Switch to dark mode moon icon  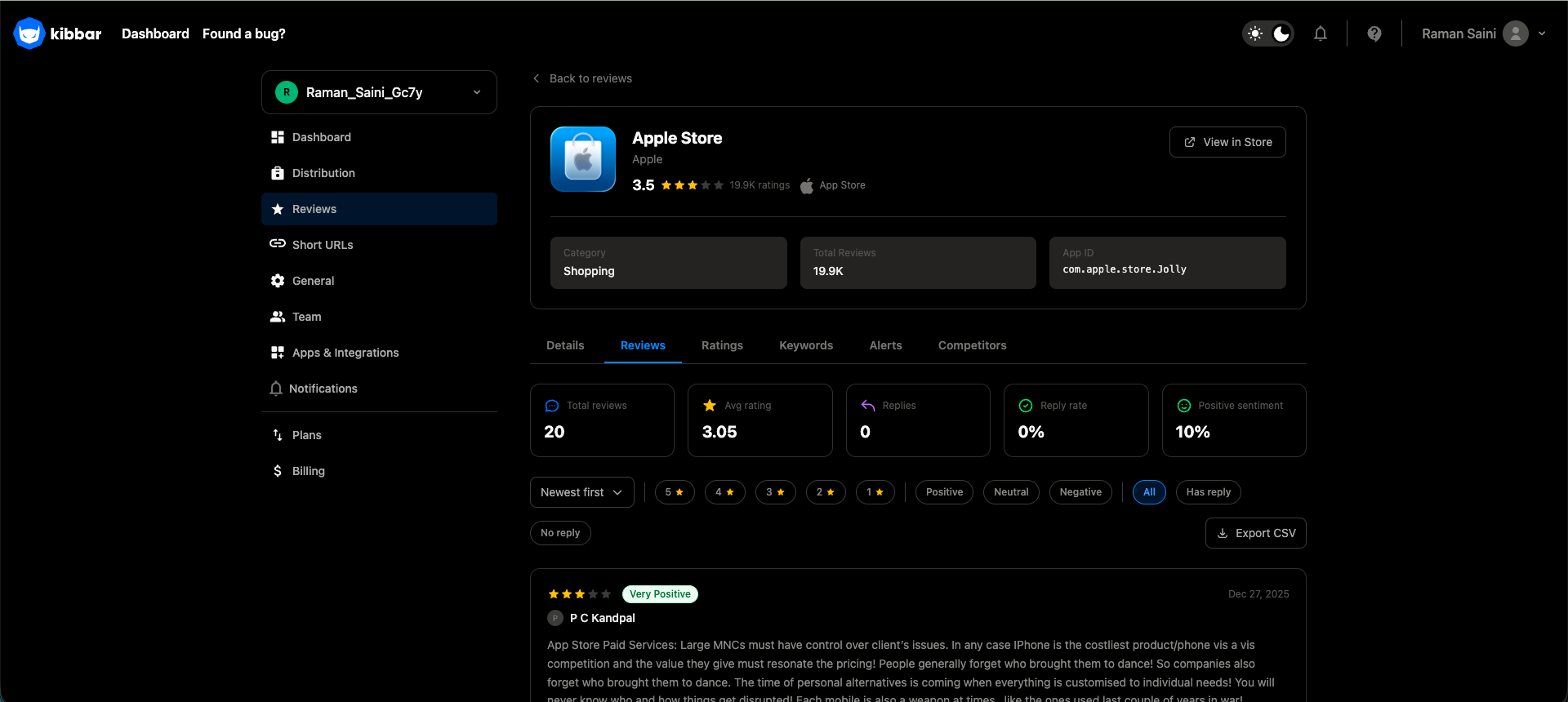[1281, 33]
